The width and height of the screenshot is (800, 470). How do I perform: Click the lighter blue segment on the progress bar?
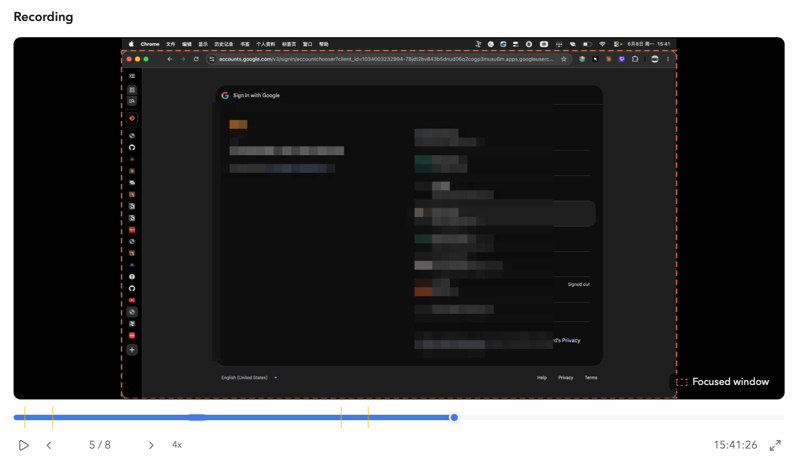197,417
